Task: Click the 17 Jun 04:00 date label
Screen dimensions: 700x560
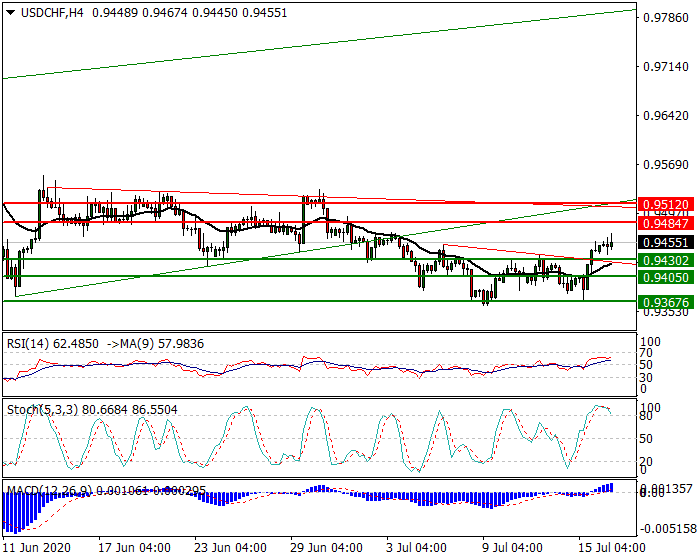Action: 134,547
